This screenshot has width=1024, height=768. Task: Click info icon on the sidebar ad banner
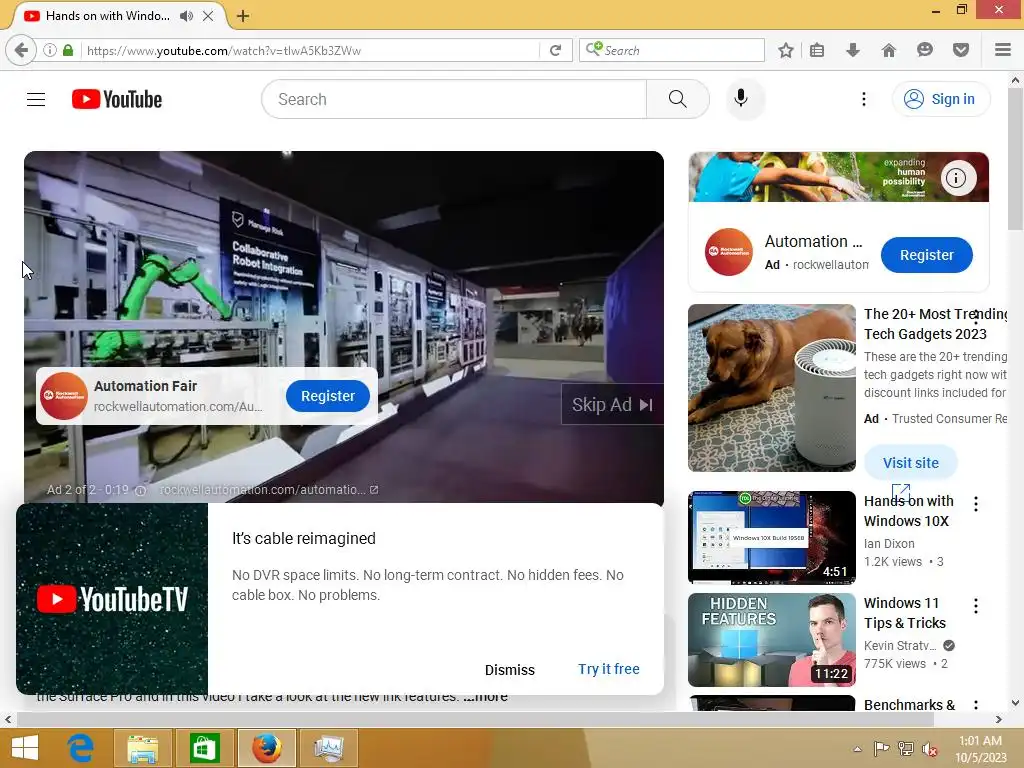coord(956,178)
